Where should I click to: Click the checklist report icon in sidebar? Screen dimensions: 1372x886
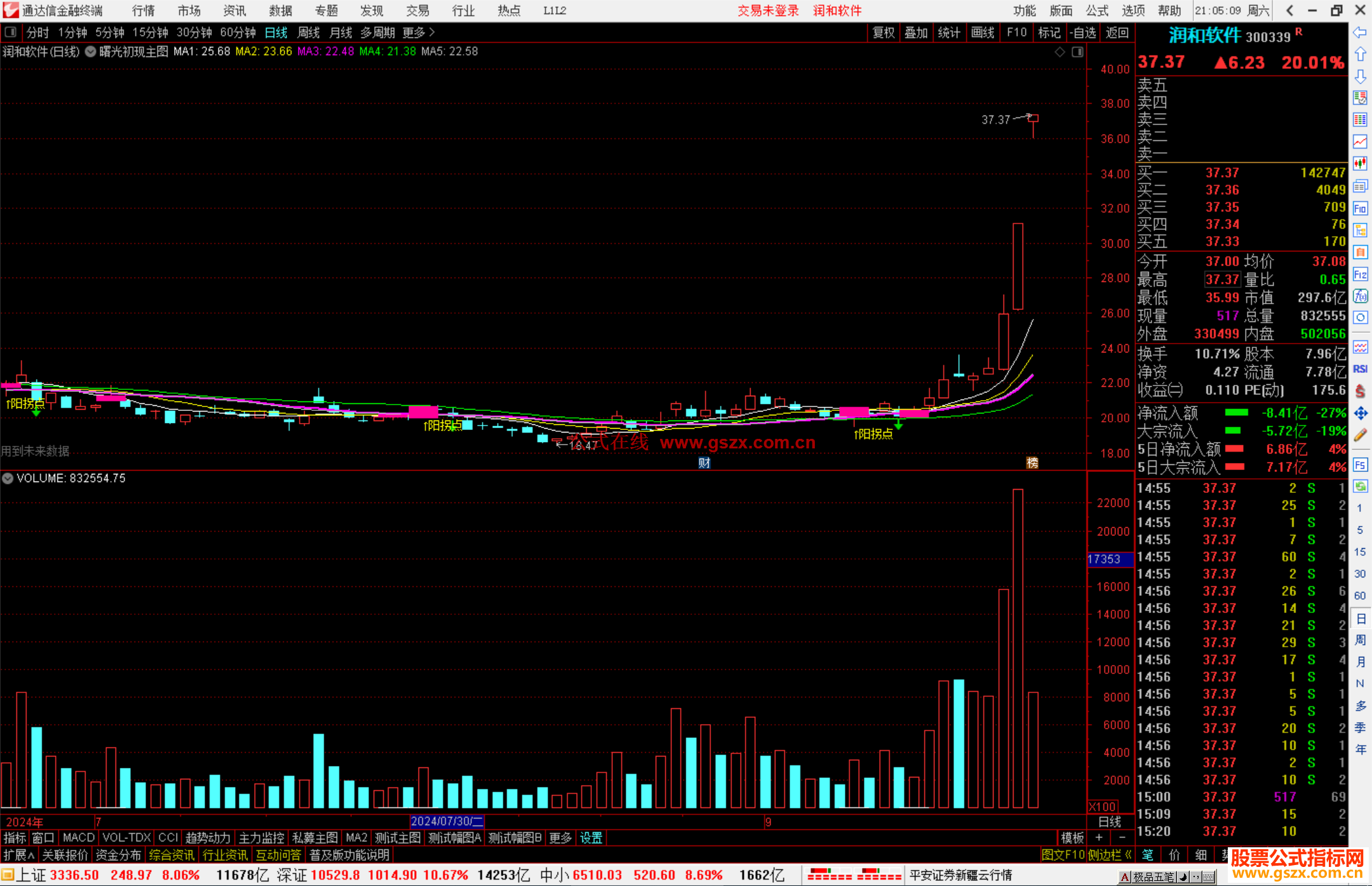coord(1360,98)
